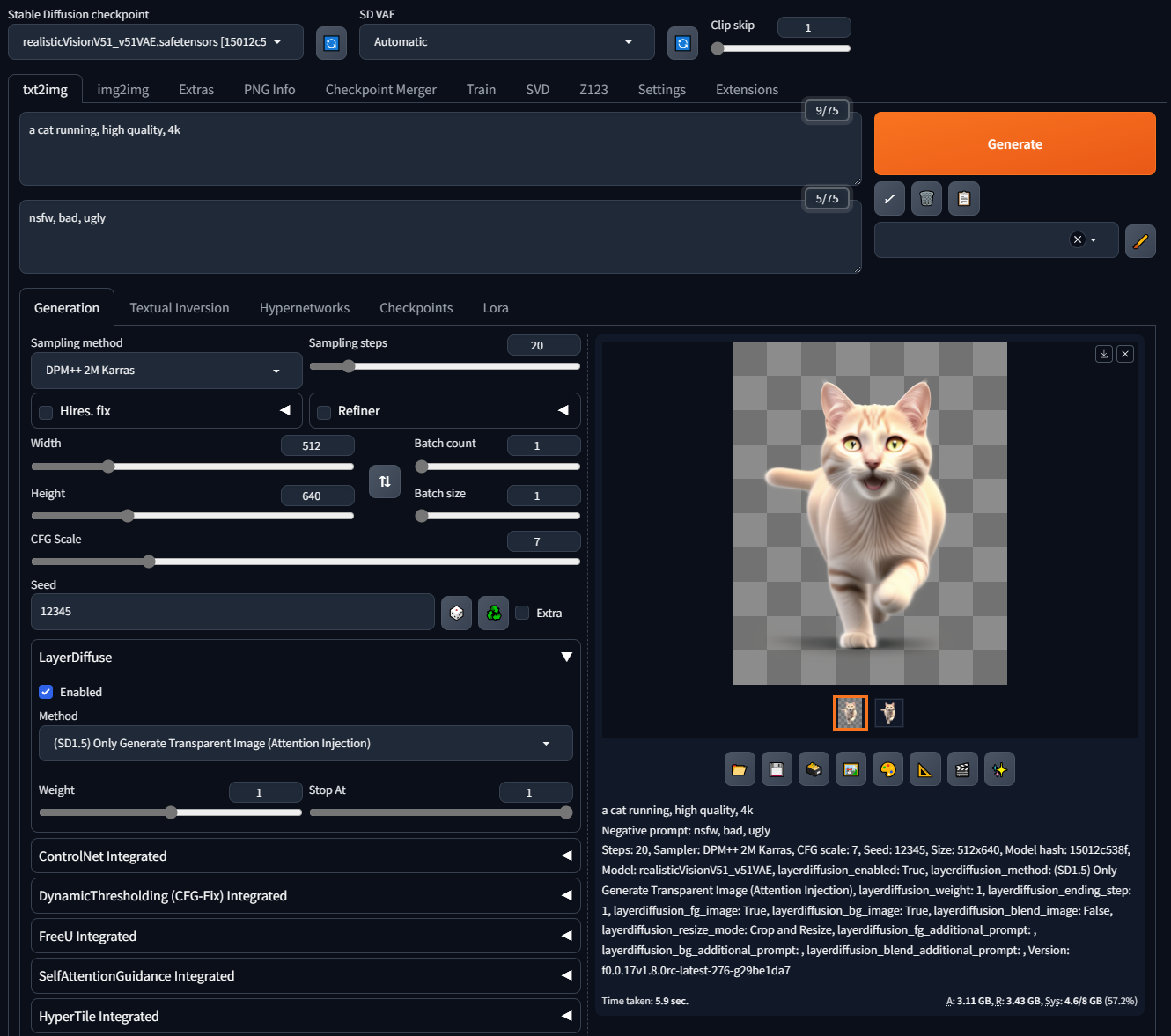The height and width of the screenshot is (1036, 1171).
Task: Reuse last seed with recycle icon
Action: pyautogui.click(x=494, y=613)
